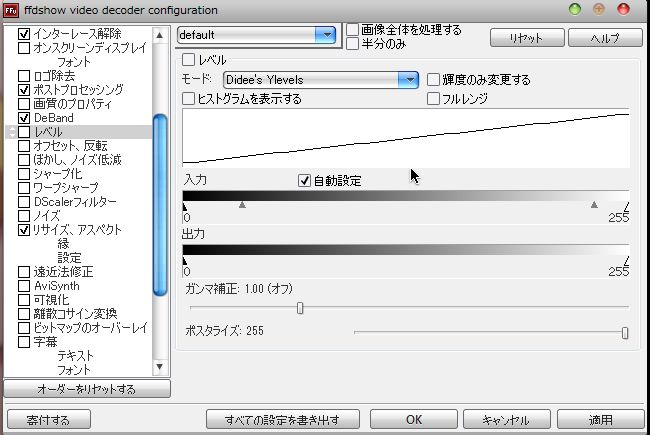The image size is (650, 435).
Task: Enable ぼかし、ノイズ低減 filter
Action: (24, 160)
